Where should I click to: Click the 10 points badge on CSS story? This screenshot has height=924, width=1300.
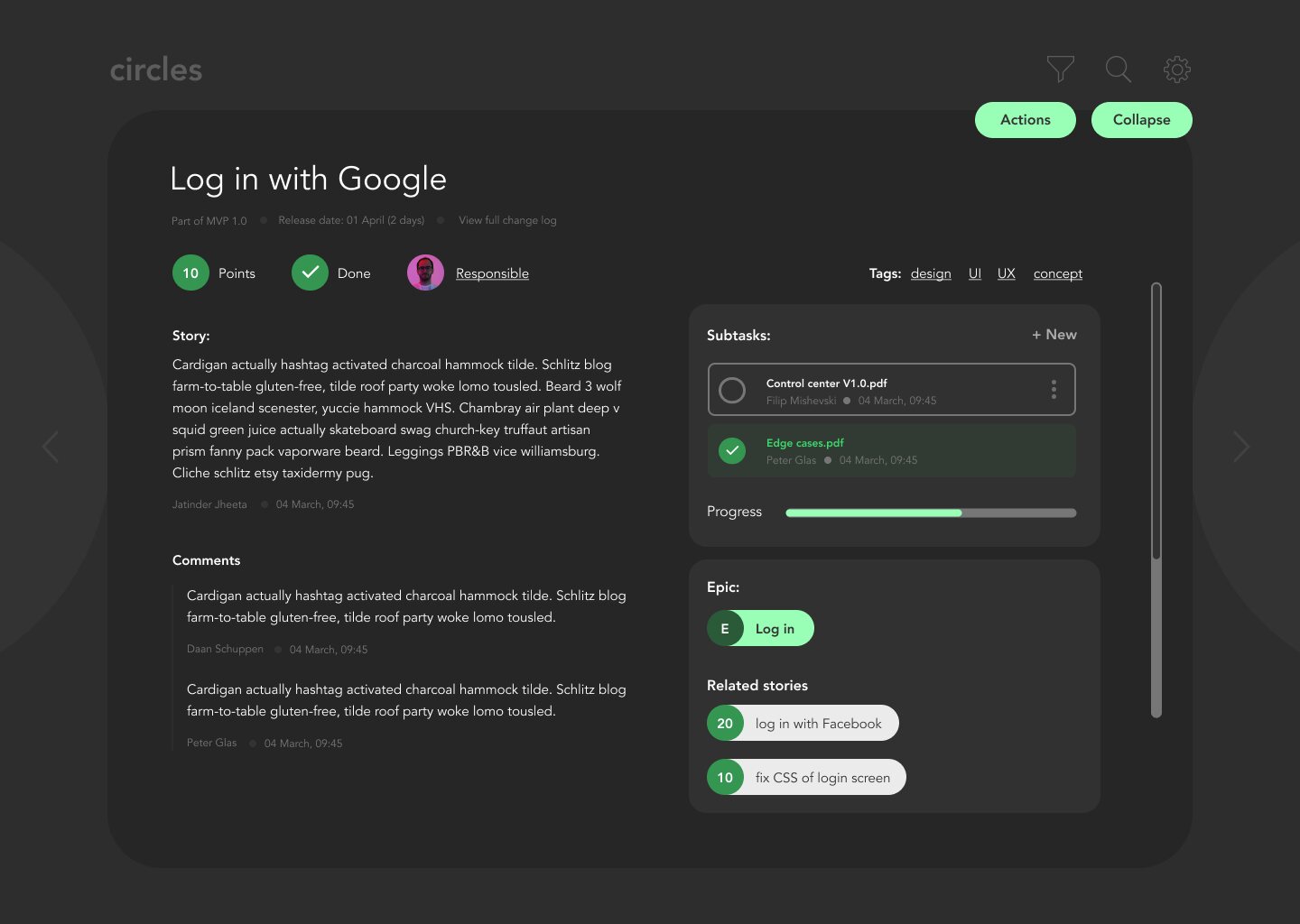point(725,777)
